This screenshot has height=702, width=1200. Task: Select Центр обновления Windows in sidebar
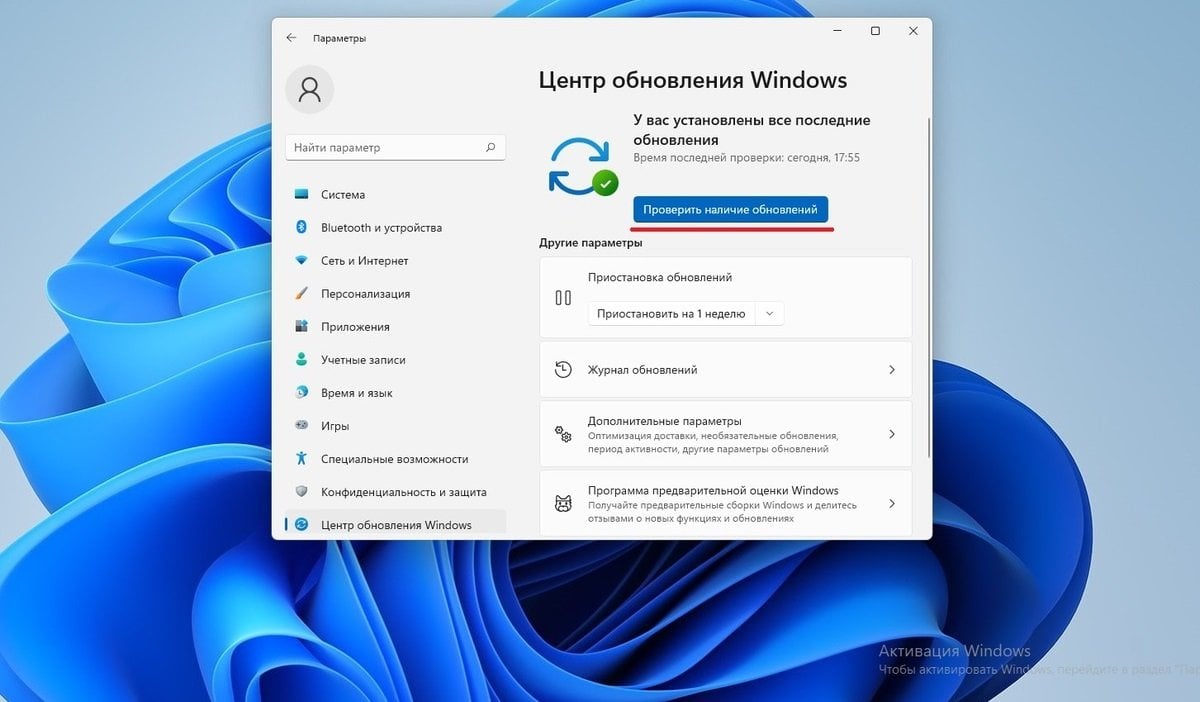tap(396, 525)
